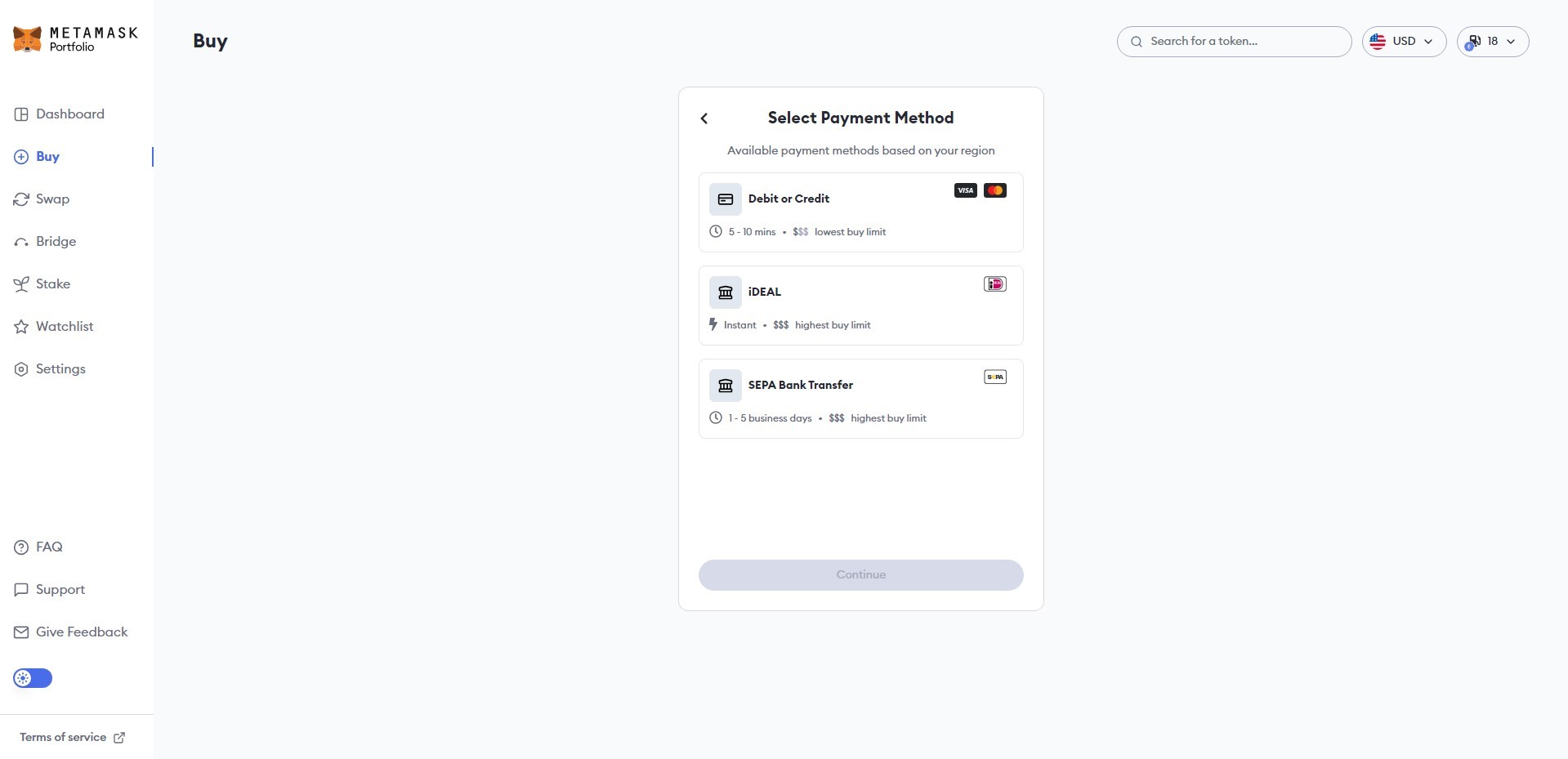Open the Terms of service link

click(62, 736)
